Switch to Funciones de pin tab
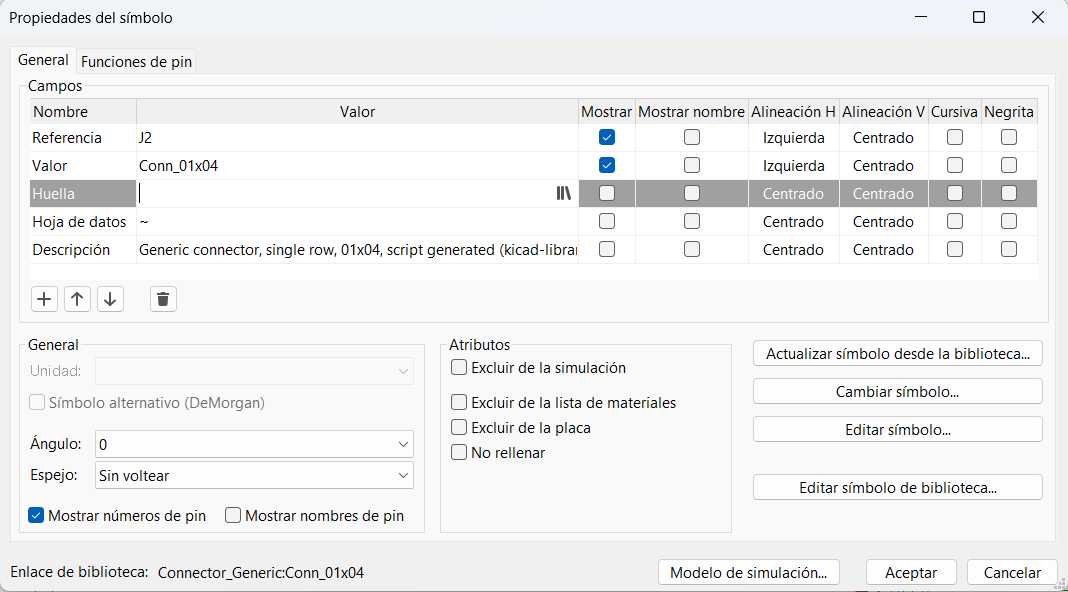1068x592 pixels. click(136, 62)
